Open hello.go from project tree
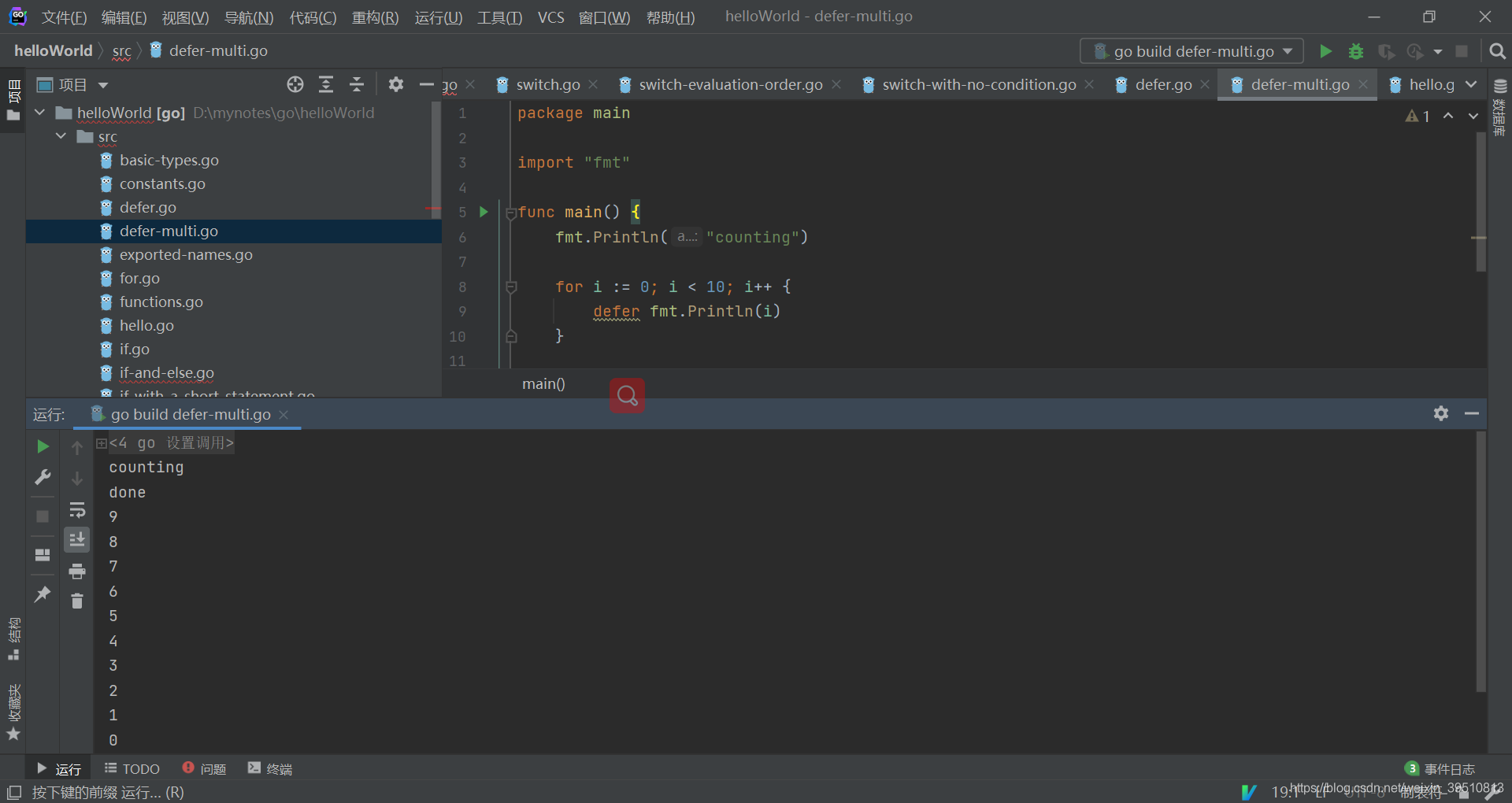 (x=146, y=326)
